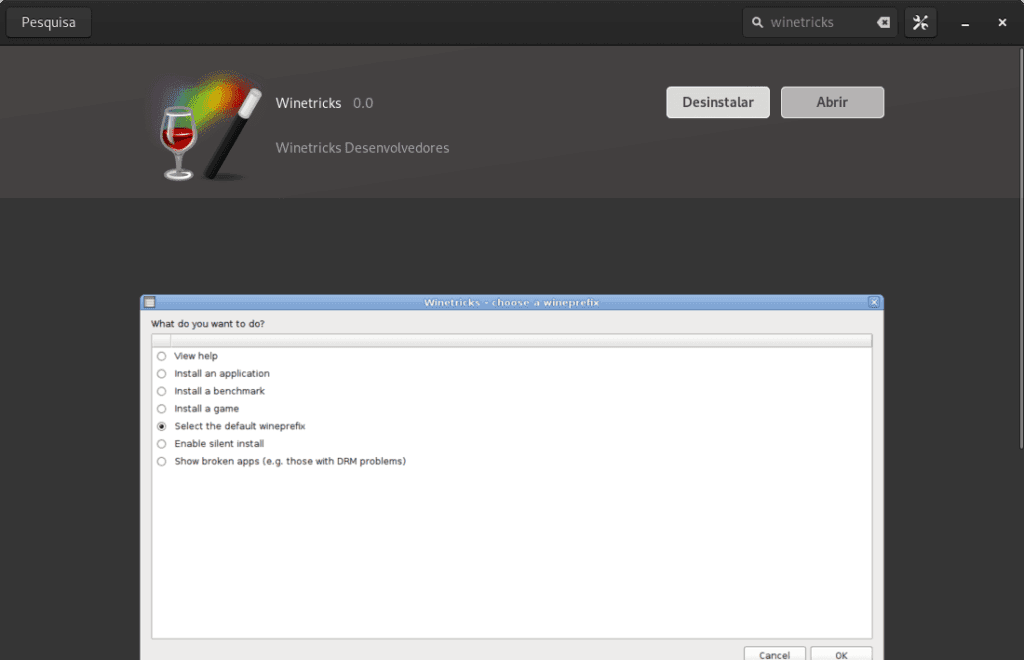
Task: Click the tools icon in the header bar
Action: [920, 21]
